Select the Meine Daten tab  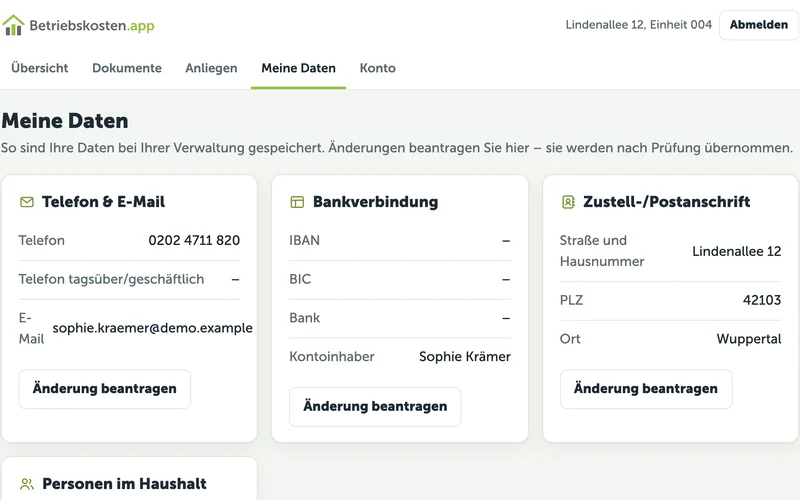click(x=298, y=68)
